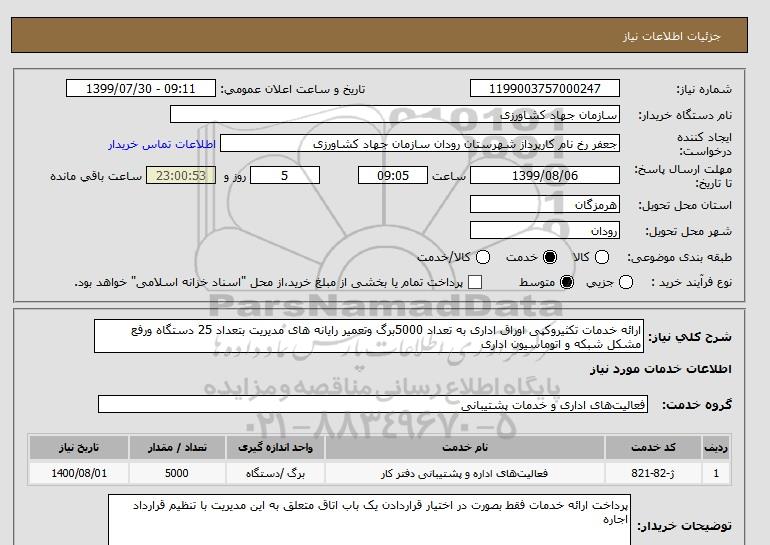Choose the متوسط purchase type radio
The width and height of the screenshot is (770, 545).
coord(567,282)
